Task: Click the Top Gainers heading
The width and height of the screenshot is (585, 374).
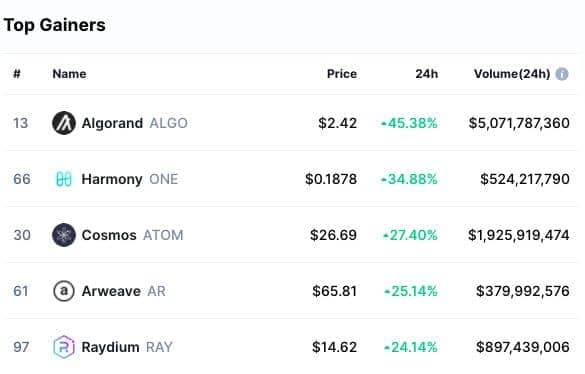Action: [55, 25]
